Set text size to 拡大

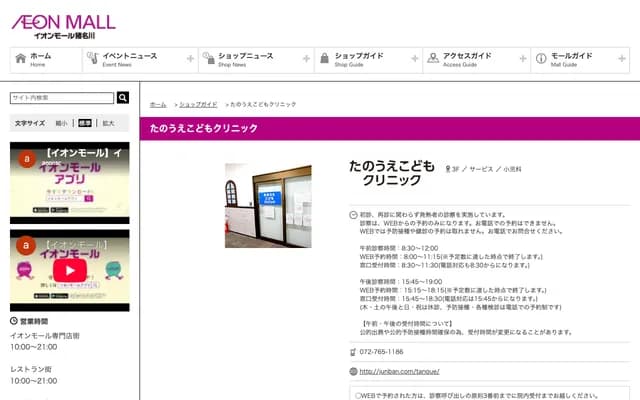tap(108, 123)
